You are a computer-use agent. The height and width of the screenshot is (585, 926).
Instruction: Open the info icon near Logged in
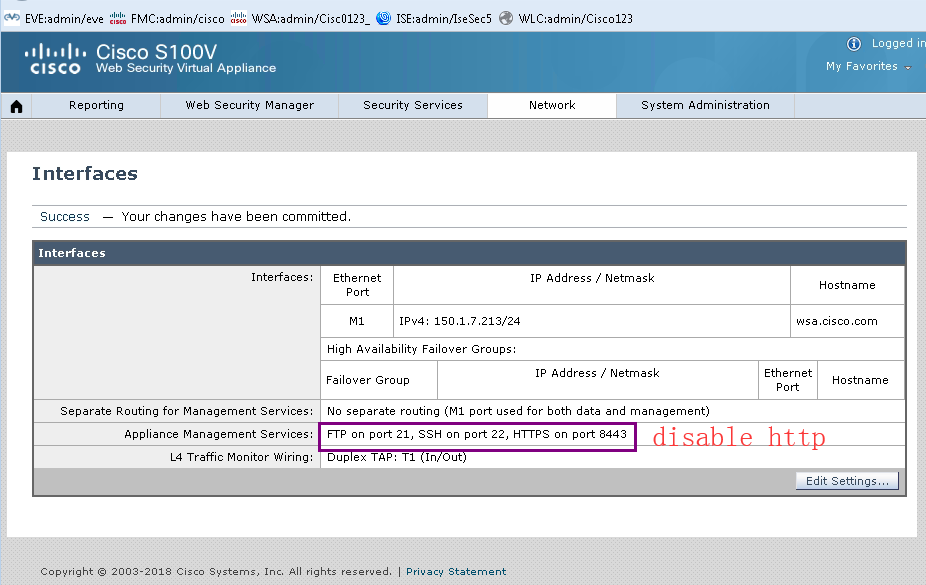(x=852, y=43)
